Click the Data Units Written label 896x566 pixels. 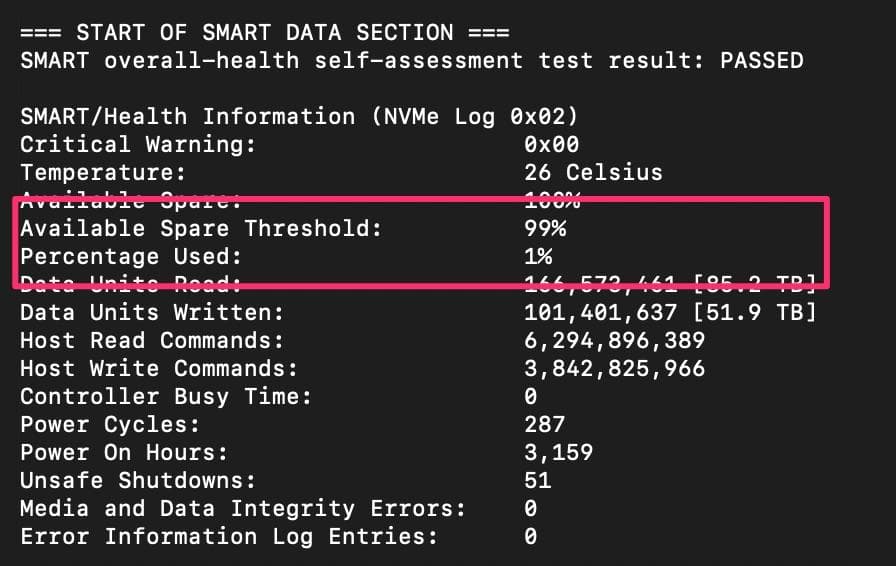point(152,313)
